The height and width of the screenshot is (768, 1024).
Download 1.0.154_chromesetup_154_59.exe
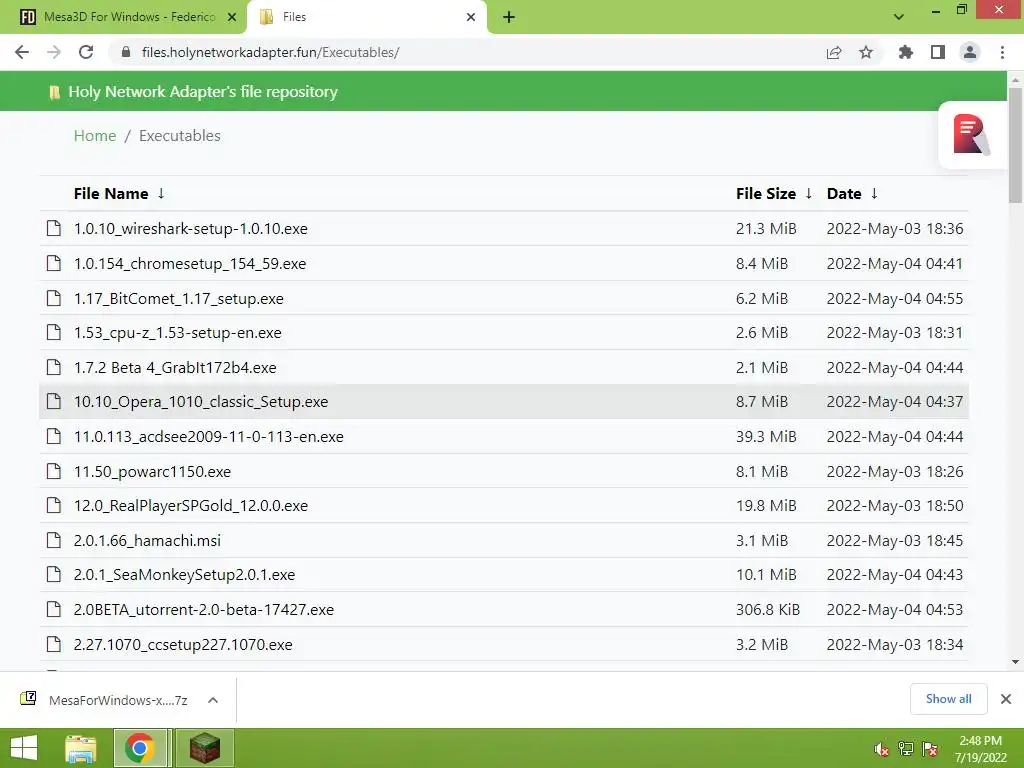tap(189, 264)
